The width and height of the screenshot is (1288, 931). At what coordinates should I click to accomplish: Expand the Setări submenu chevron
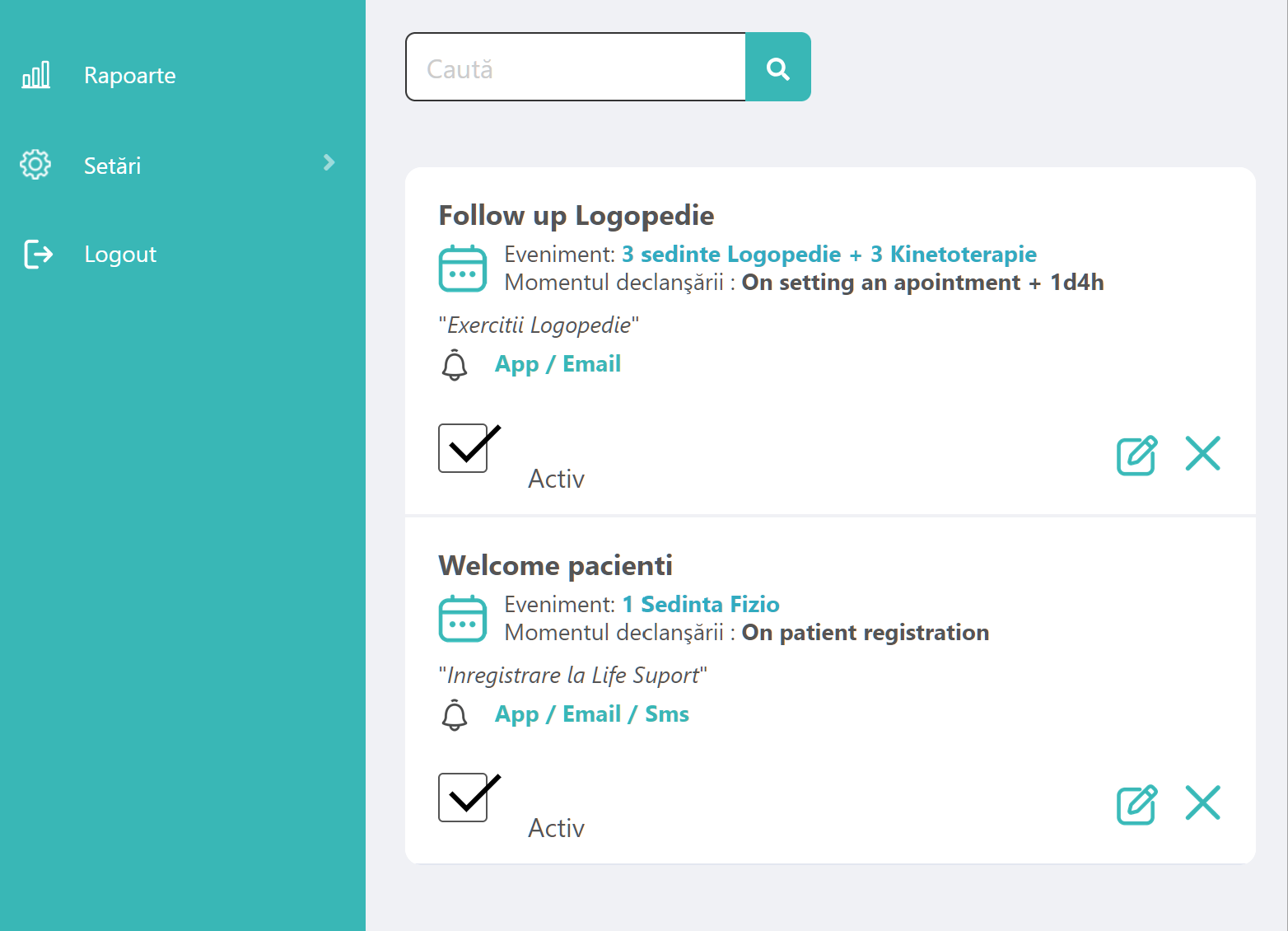329,162
